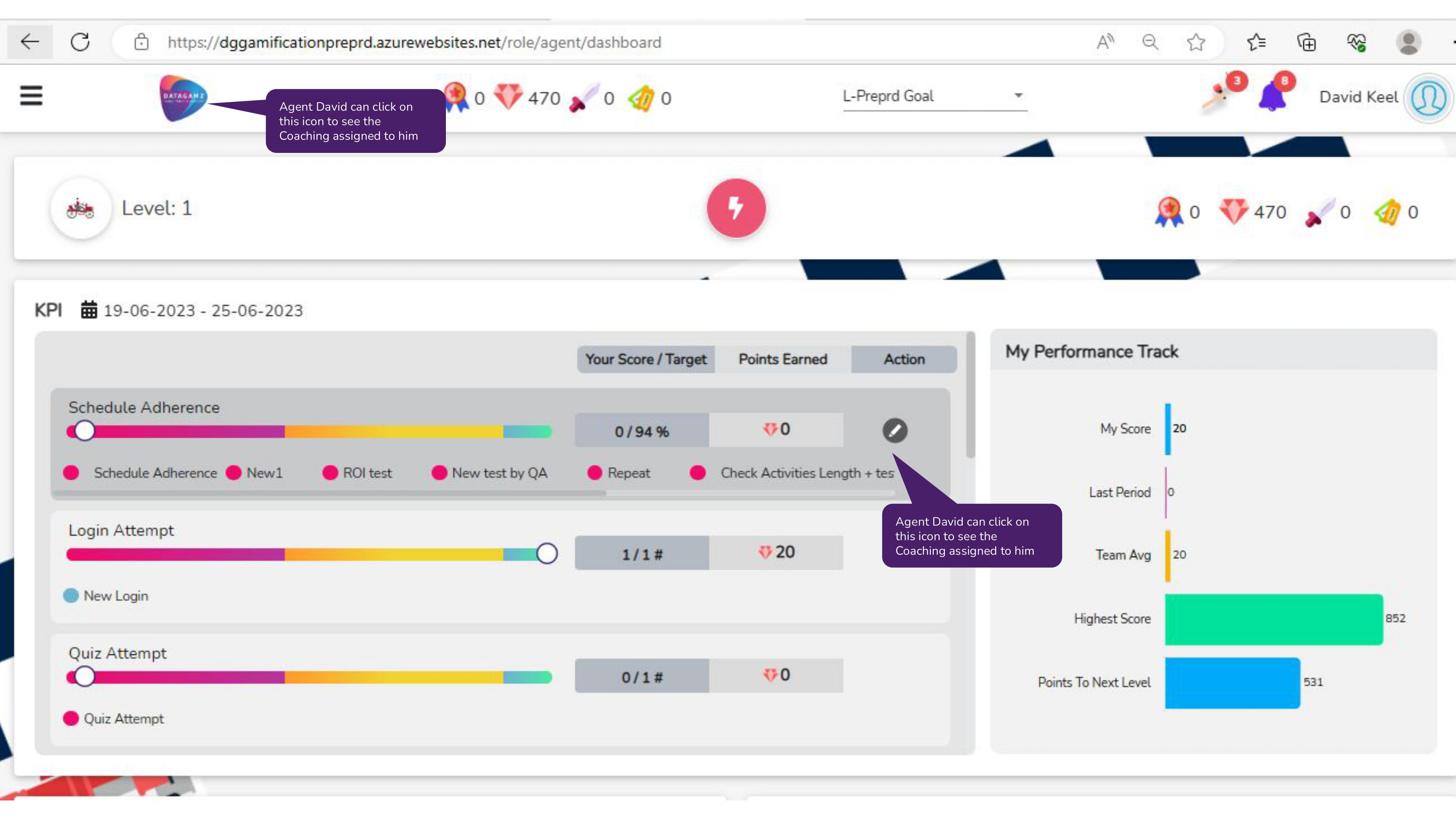
Task: View site information via the lock icon
Action: pyautogui.click(x=141, y=42)
